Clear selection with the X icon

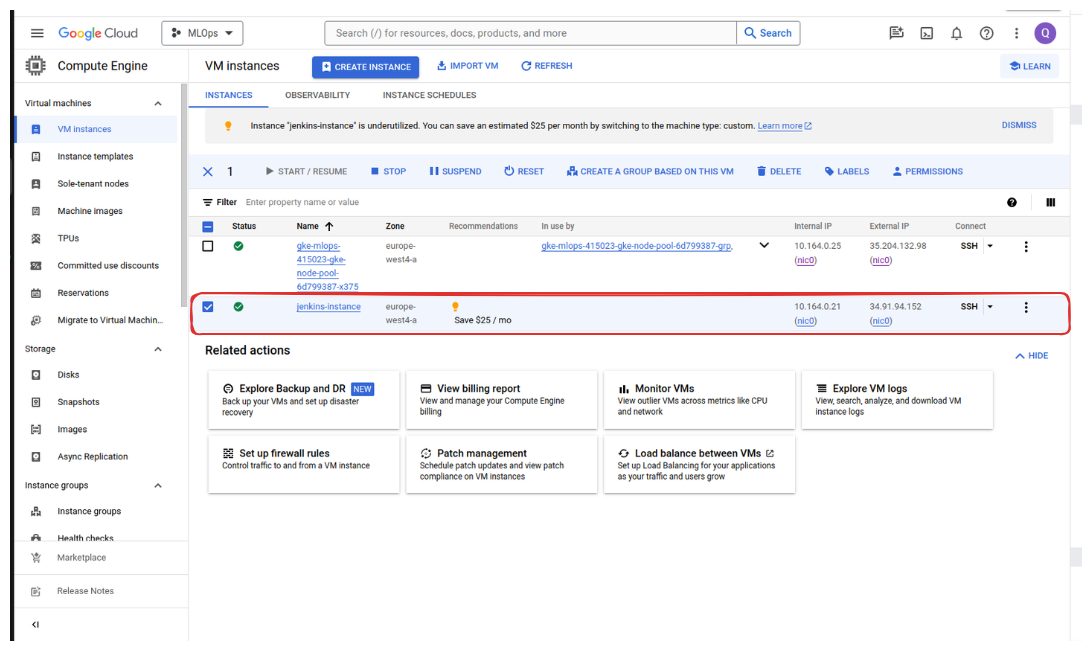(x=207, y=172)
